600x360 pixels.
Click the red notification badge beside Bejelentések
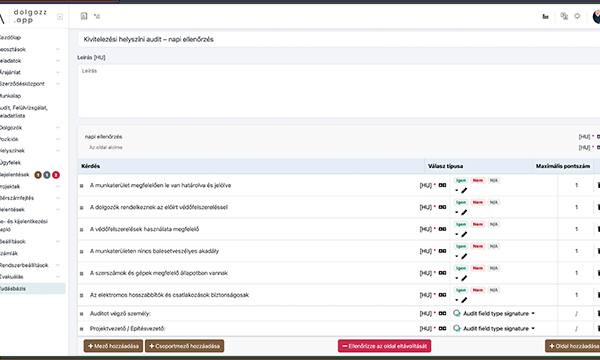56,175
